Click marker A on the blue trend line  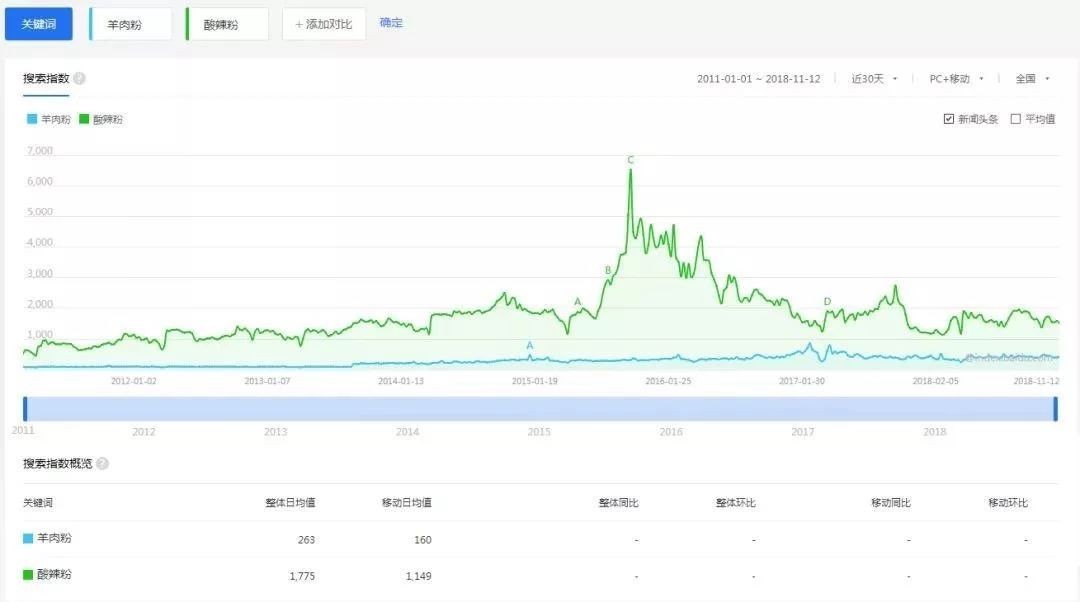530,347
